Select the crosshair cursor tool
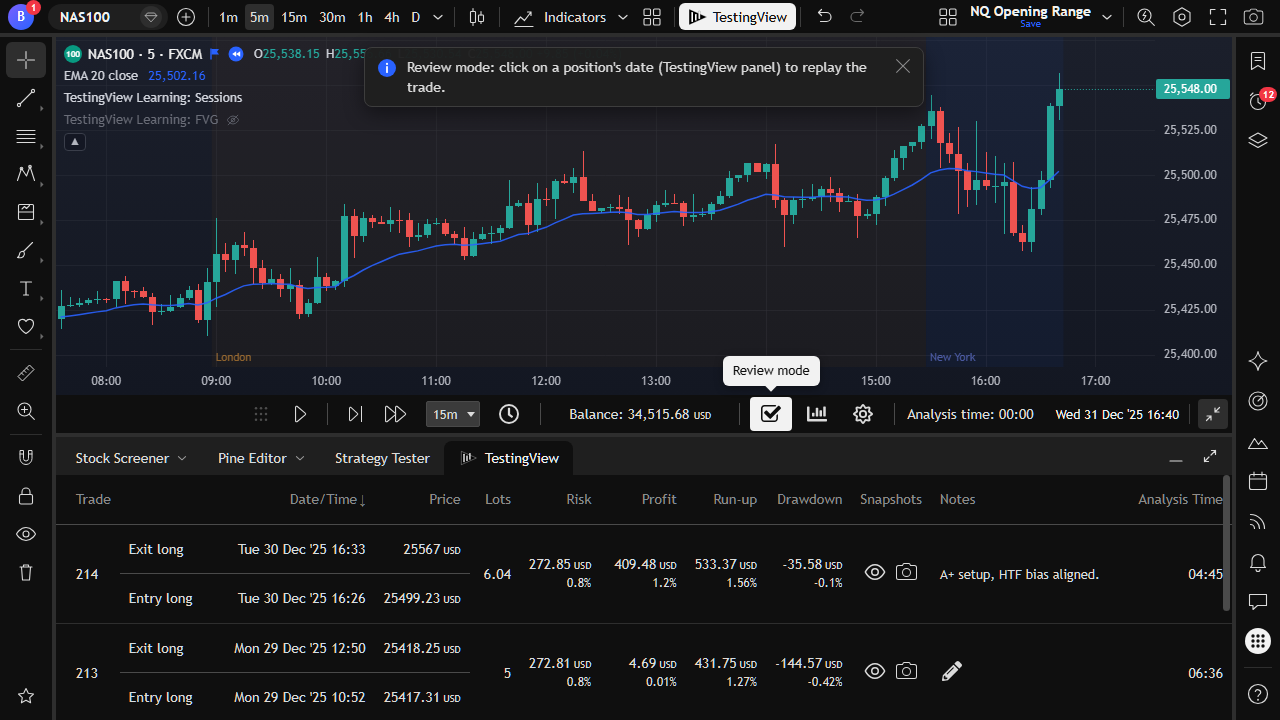This screenshot has width=1280, height=720. click(x=26, y=60)
